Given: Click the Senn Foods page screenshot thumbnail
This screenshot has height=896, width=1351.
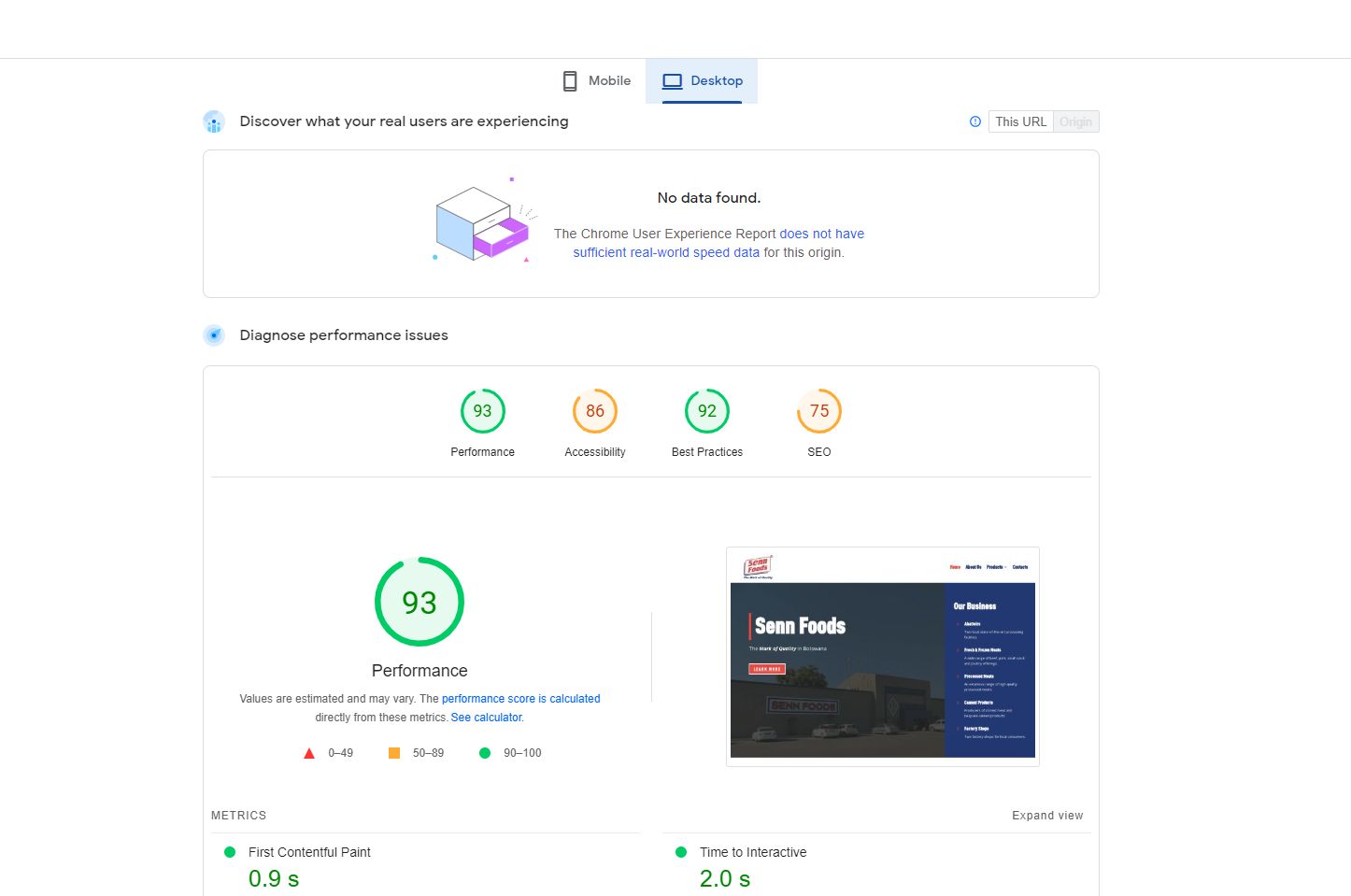Looking at the screenshot, I should click(882, 657).
